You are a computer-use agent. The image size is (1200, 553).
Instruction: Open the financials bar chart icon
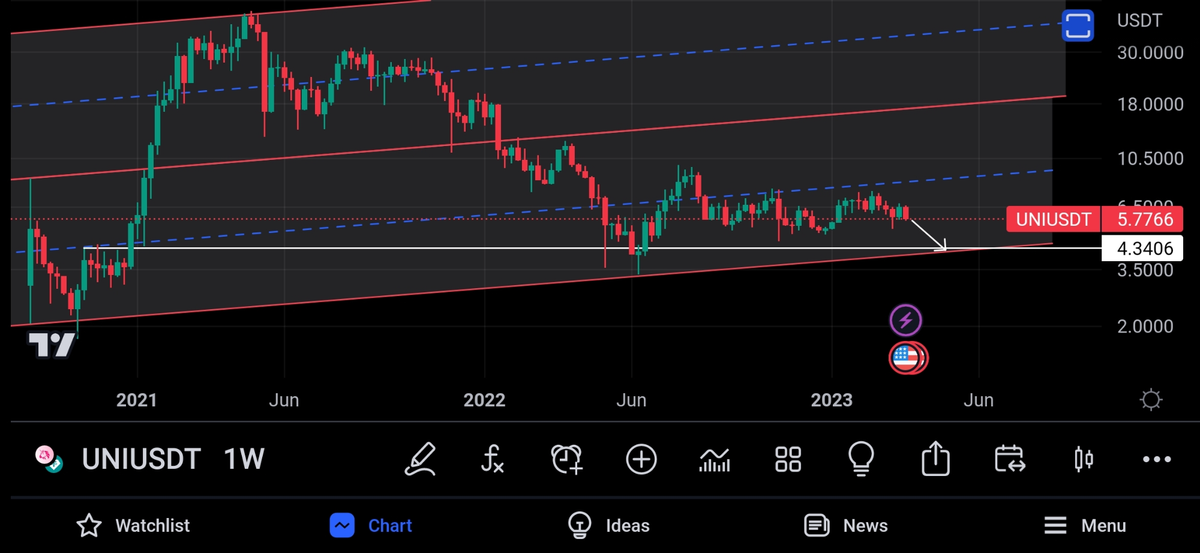tap(714, 459)
